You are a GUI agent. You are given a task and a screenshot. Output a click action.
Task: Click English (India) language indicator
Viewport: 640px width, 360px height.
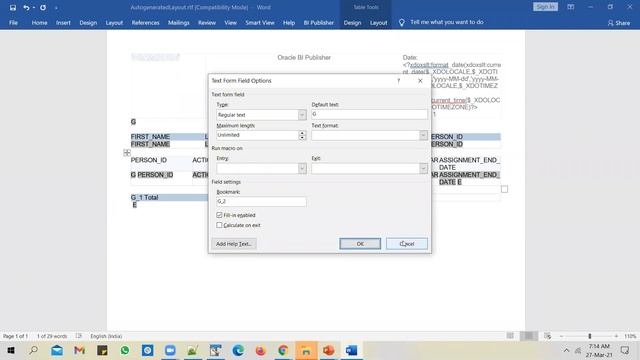coord(106,336)
